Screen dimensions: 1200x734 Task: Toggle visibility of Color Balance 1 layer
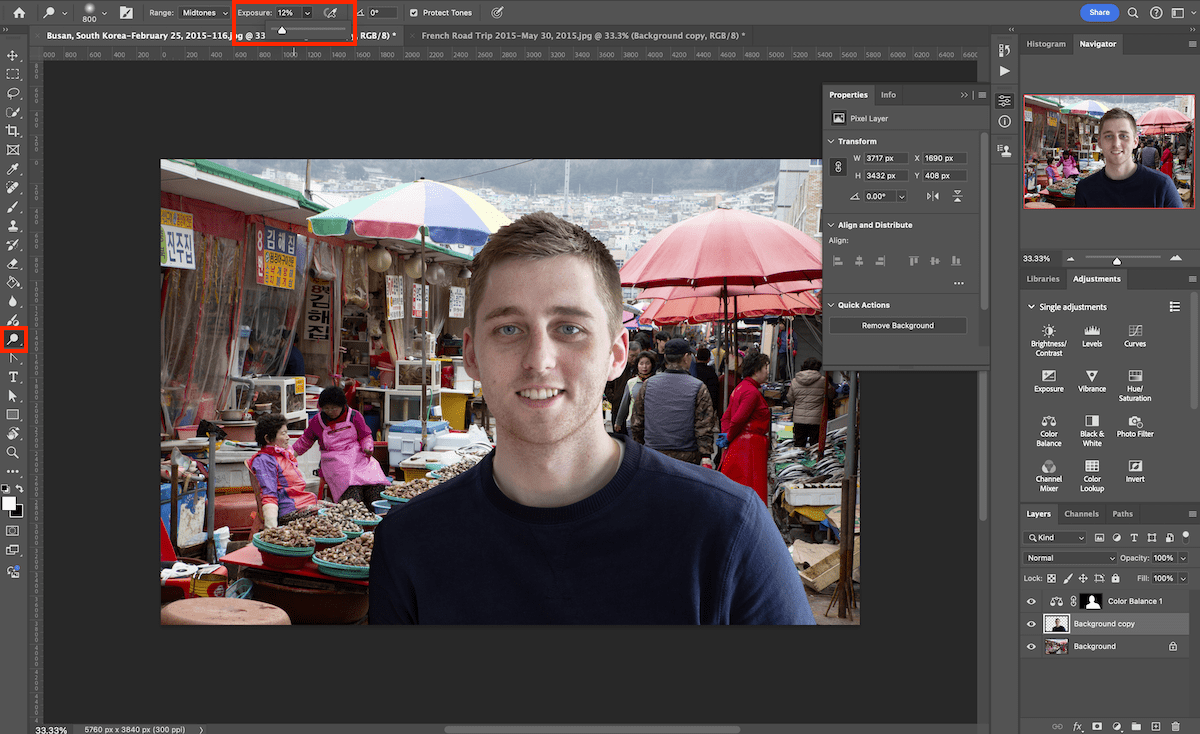(x=1031, y=601)
